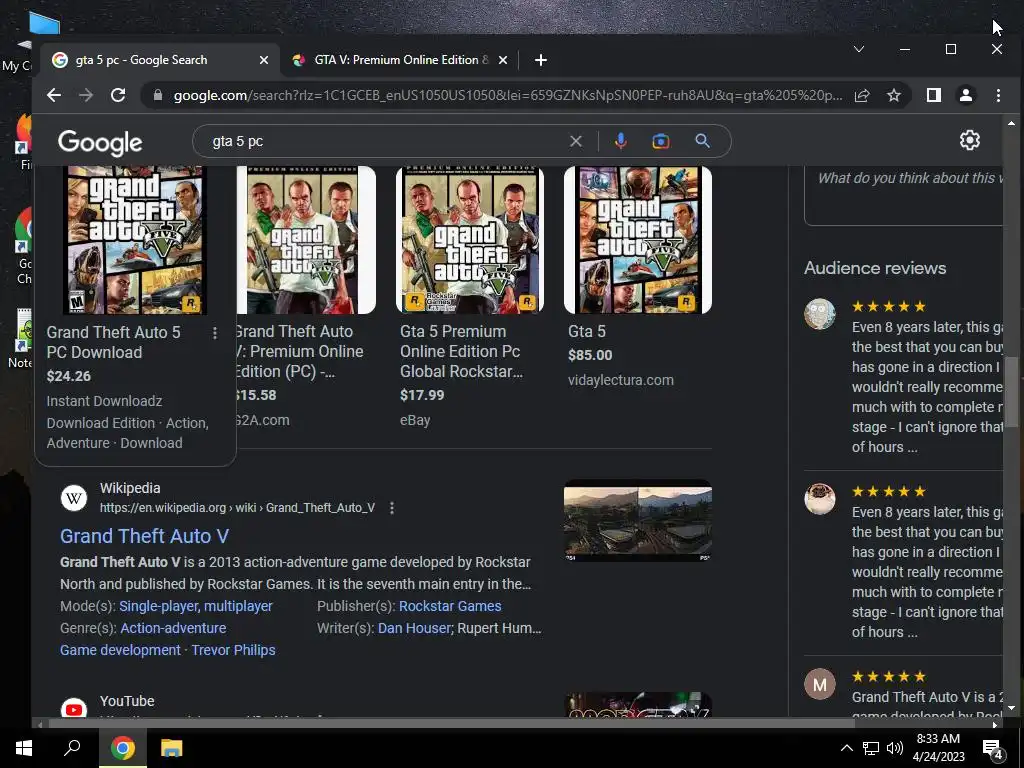Screen dimensions: 1024x768
Task: Close the gta 5 pc search tab
Action: [x=264, y=60]
